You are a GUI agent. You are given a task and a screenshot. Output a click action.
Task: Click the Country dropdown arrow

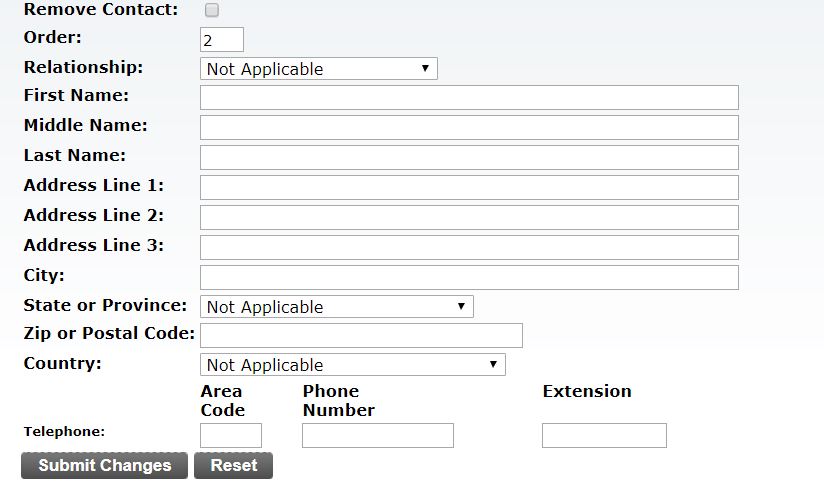coord(493,365)
